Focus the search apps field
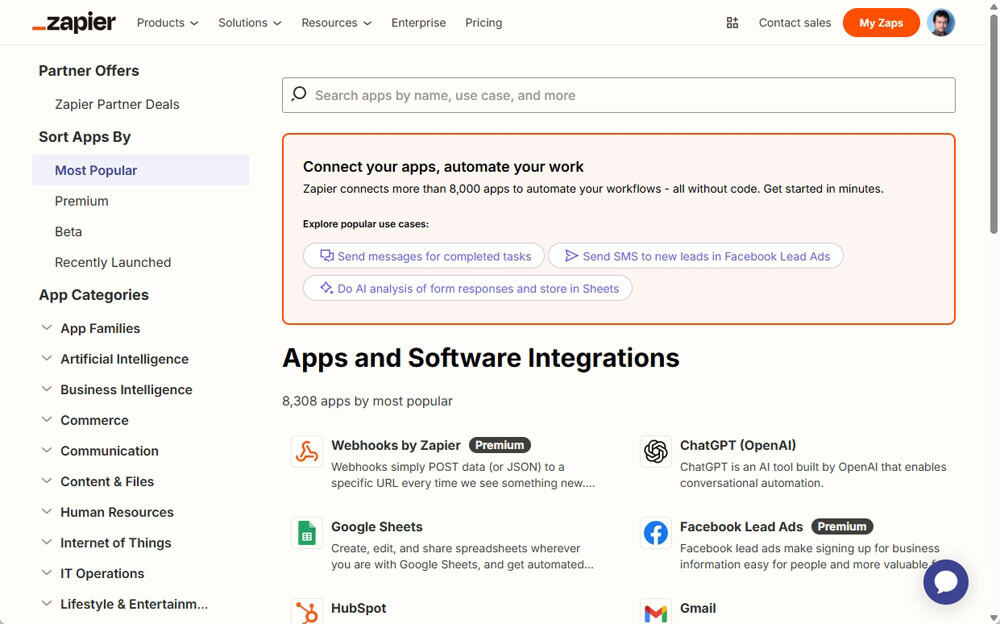 (x=619, y=95)
